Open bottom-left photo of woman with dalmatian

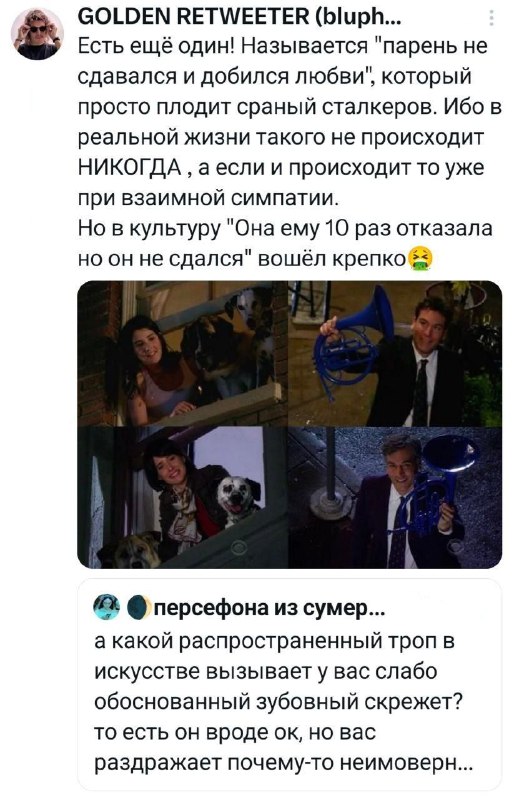pos(183,497)
